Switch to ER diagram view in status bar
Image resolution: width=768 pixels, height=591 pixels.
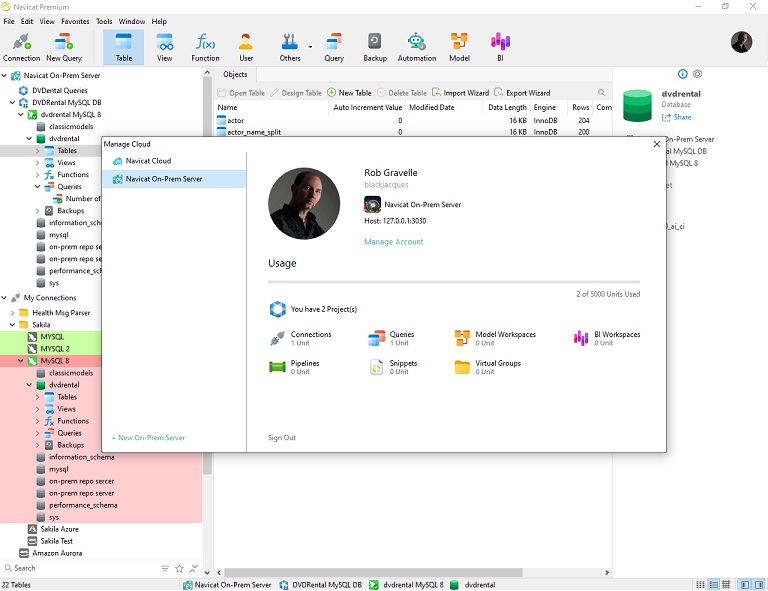tap(726, 585)
